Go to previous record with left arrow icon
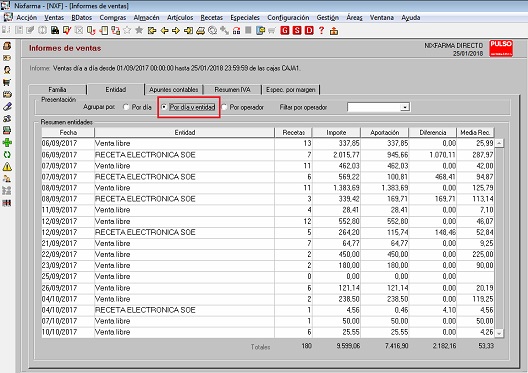Screen dimensions: 528x373 (x=164, y=31)
